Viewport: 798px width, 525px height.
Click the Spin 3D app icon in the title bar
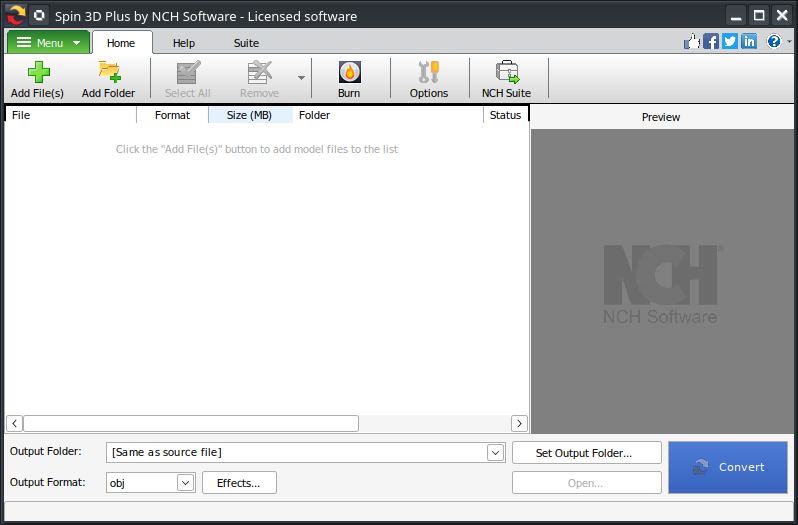click(16, 15)
